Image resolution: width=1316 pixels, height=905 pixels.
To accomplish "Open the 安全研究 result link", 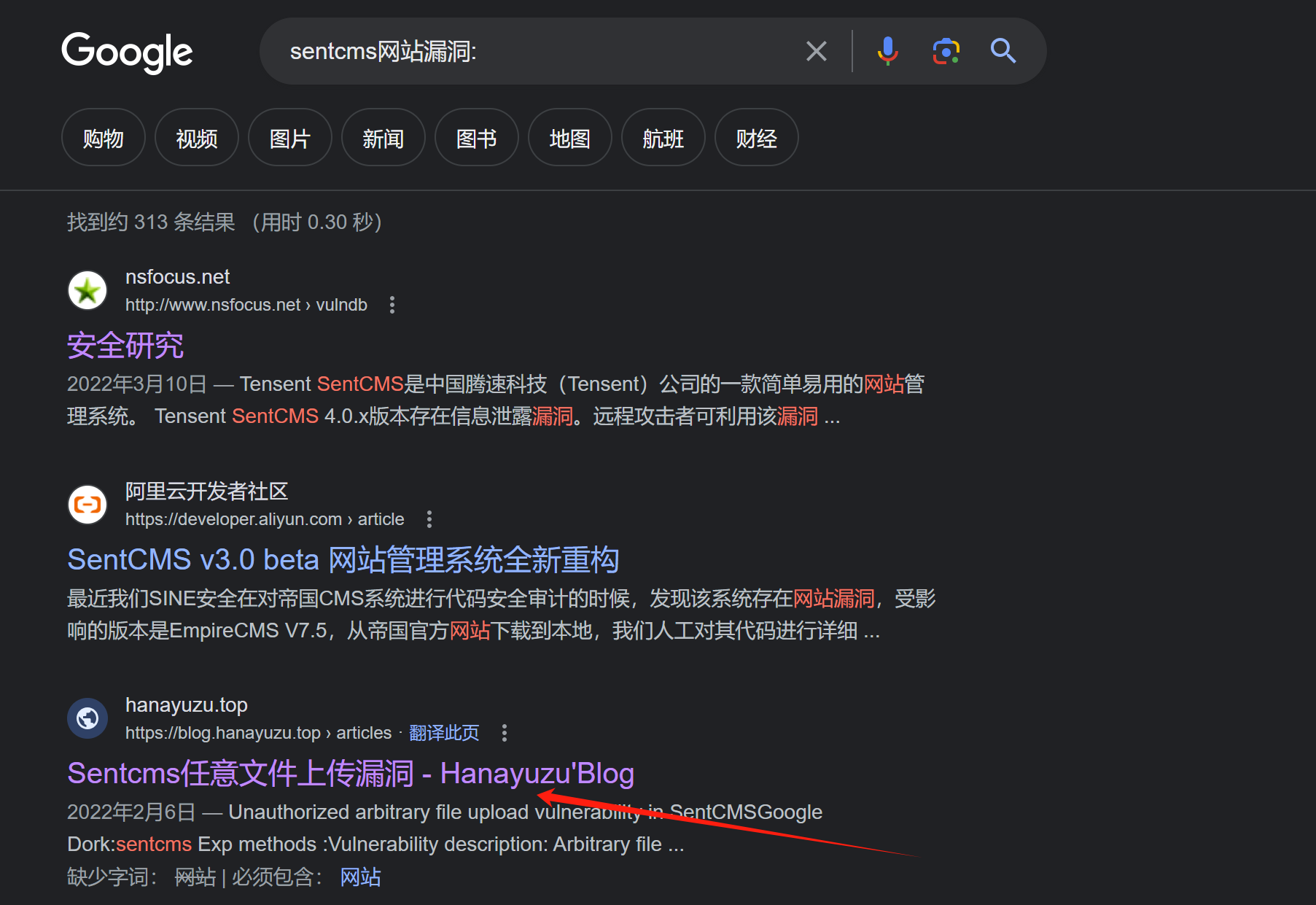I will coord(125,346).
